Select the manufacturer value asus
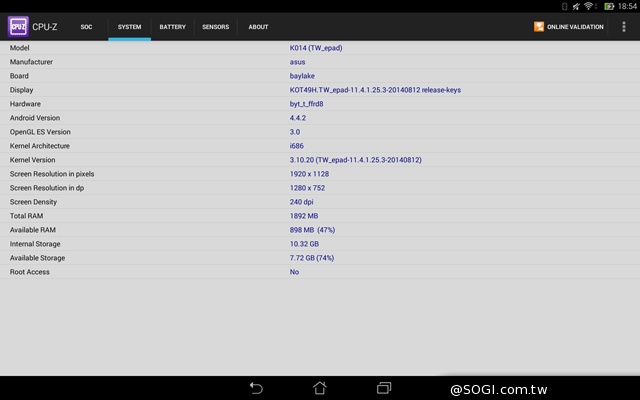This screenshot has height=400, width=640. [x=298, y=62]
